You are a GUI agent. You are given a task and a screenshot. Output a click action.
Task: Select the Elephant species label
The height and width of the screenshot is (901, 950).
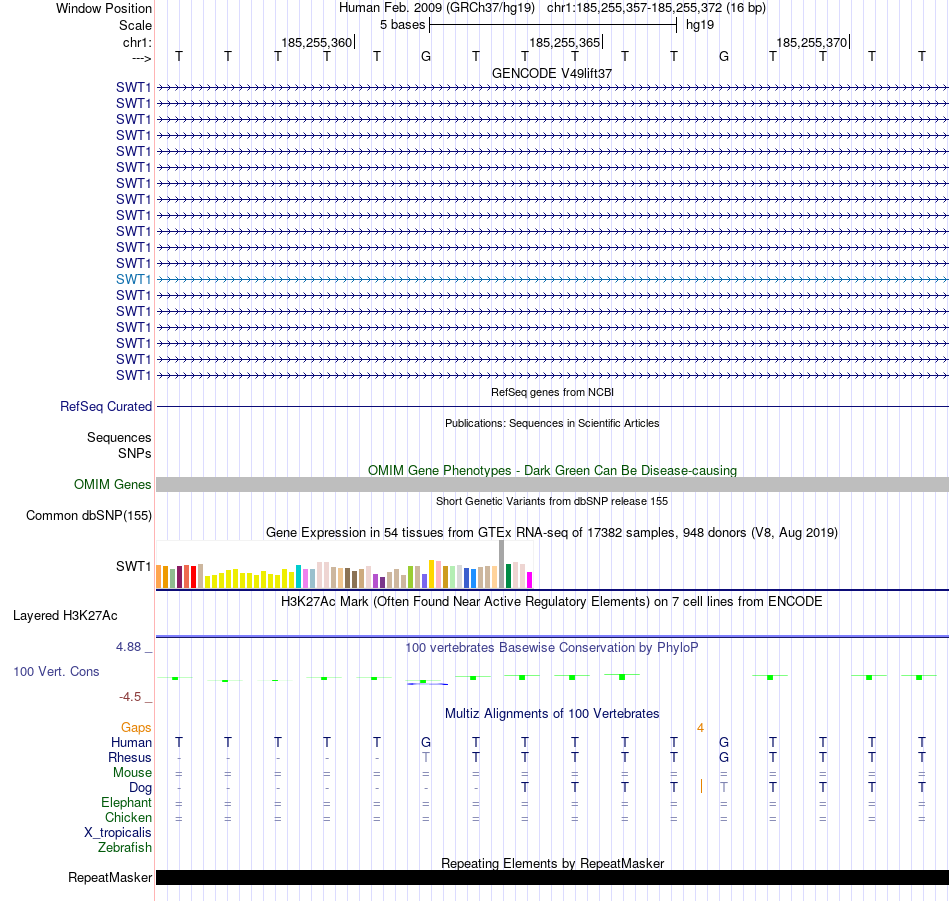(x=126, y=803)
